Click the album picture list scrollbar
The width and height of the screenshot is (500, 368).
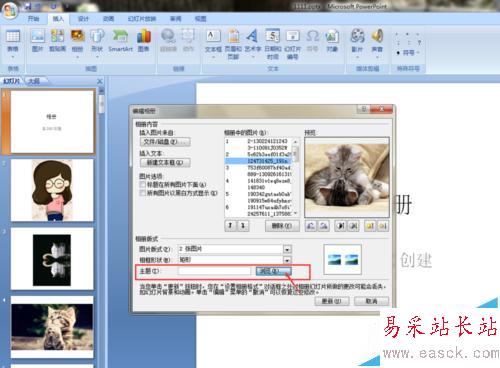[x=295, y=177]
